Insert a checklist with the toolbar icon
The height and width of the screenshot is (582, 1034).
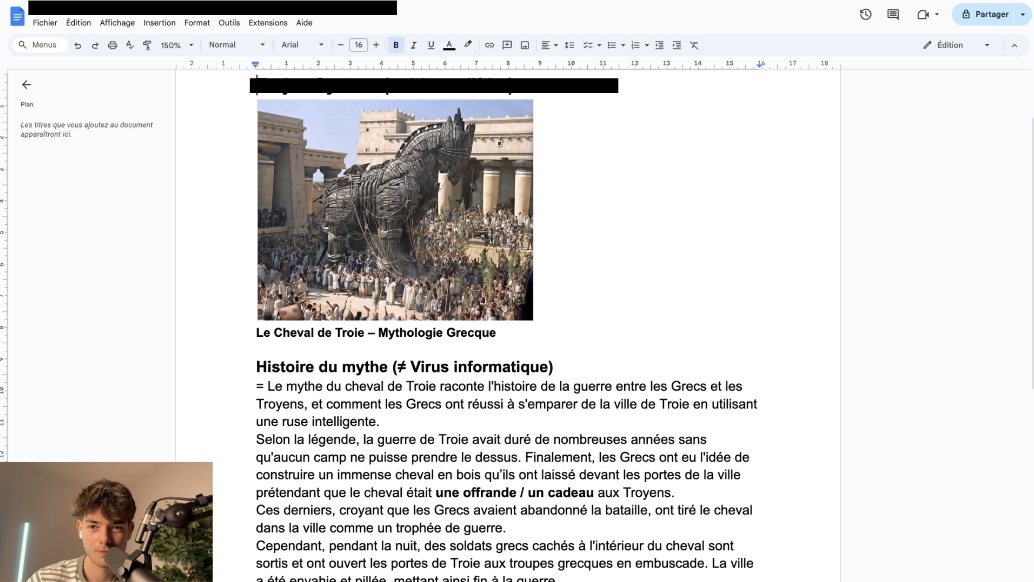tap(588, 45)
